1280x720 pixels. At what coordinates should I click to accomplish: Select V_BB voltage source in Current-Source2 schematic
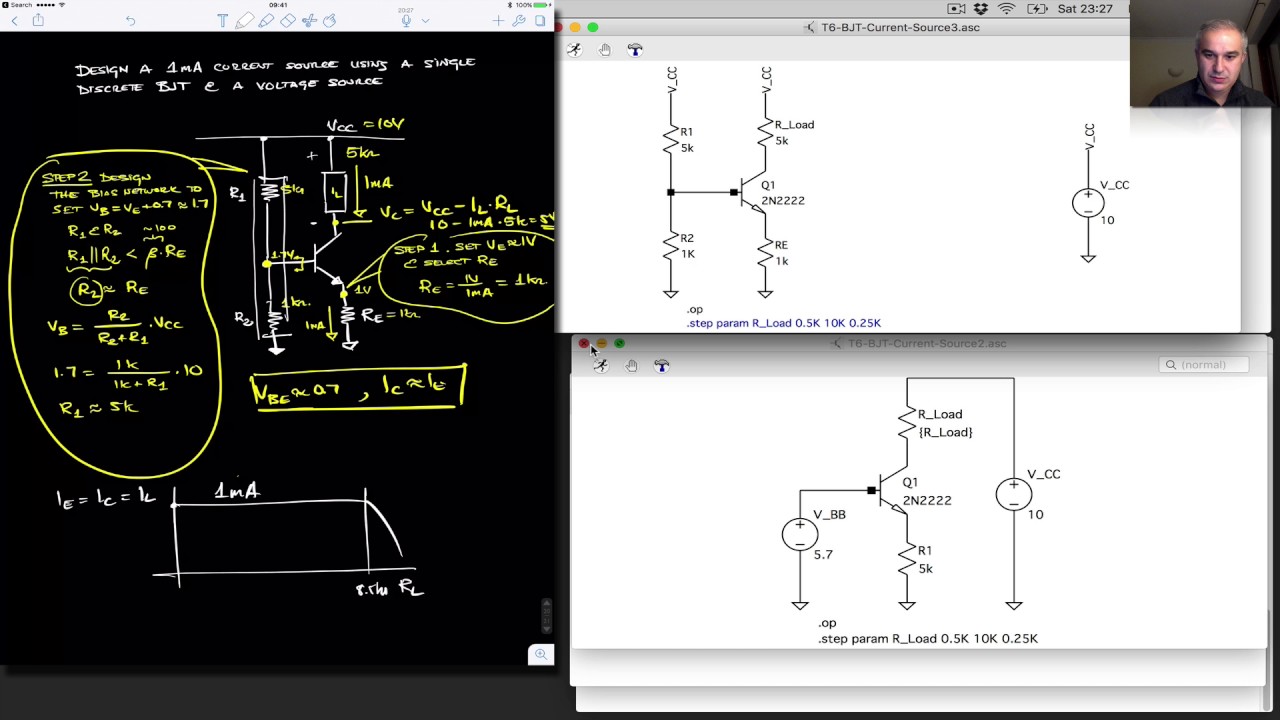pyautogui.click(x=800, y=534)
